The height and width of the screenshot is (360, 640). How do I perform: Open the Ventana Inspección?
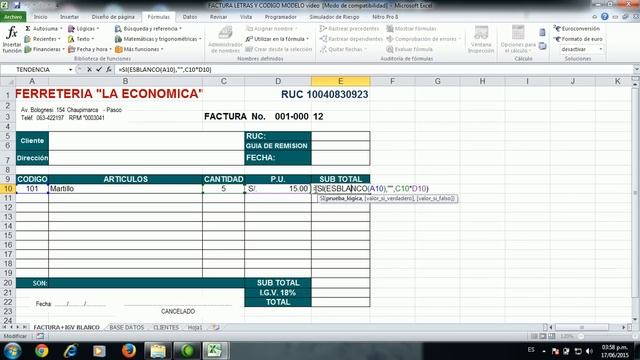[481, 40]
